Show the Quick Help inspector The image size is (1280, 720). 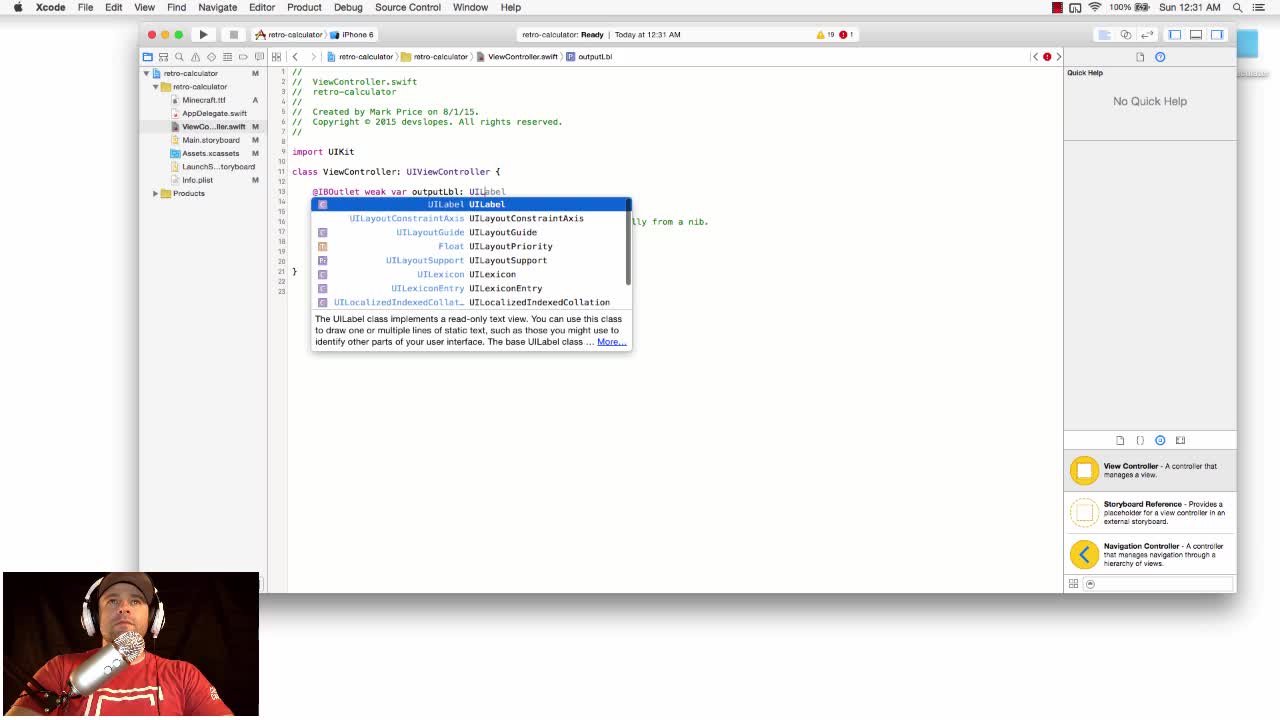[x=1160, y=56]
